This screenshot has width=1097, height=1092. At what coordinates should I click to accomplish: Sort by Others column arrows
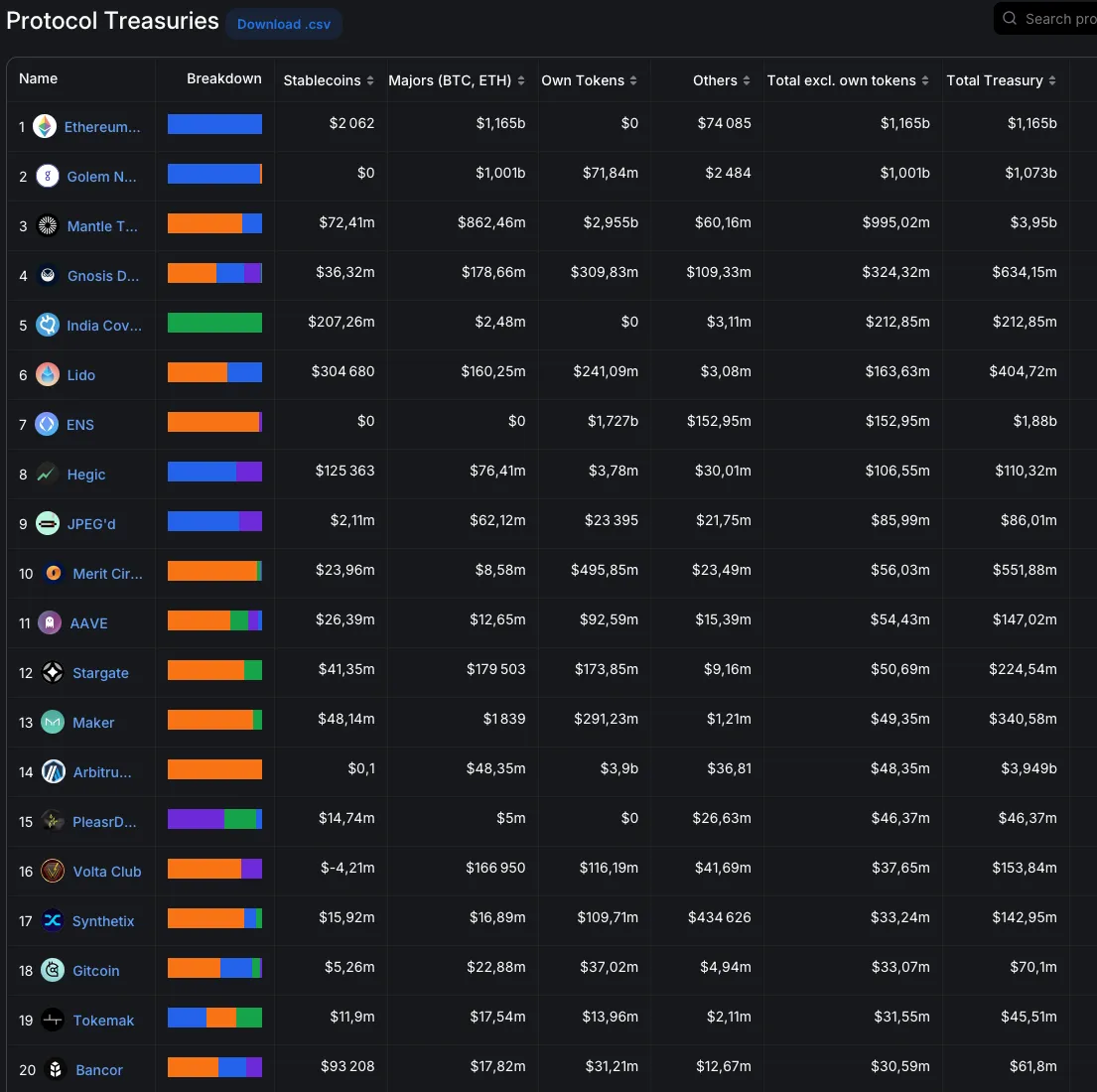pos(747,80)
